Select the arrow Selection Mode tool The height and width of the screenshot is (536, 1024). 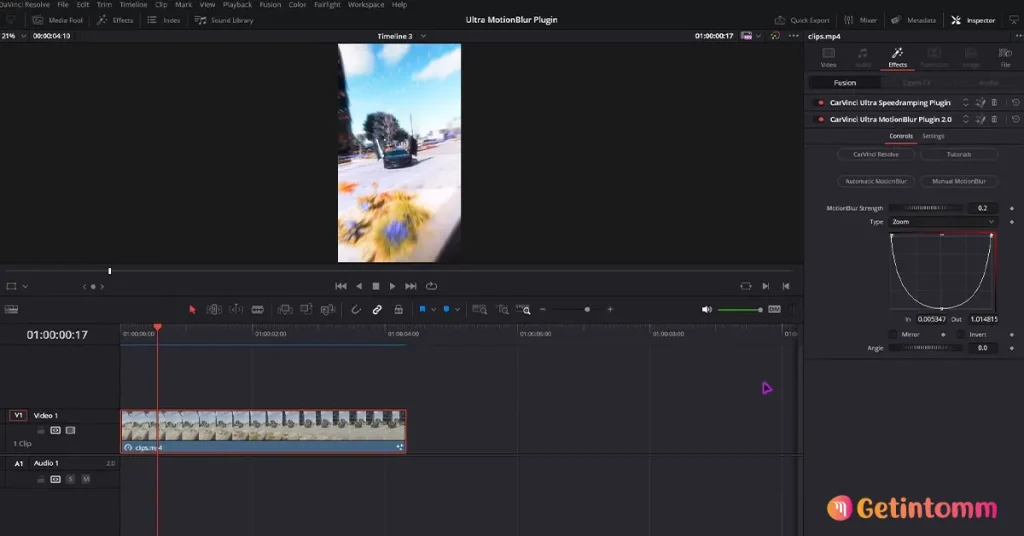tap(192, 309)
